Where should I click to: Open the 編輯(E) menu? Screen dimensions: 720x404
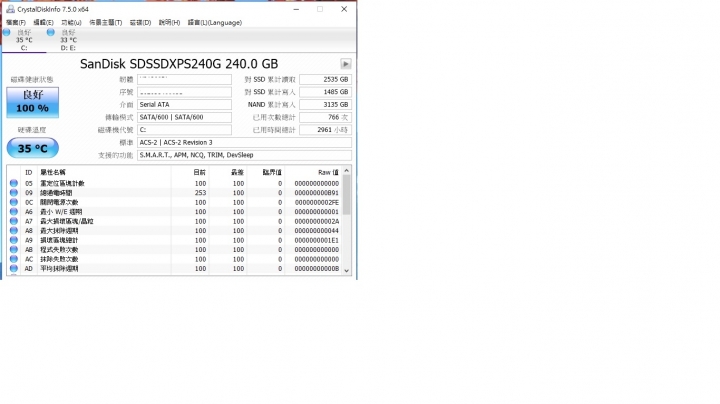tap(43, 22)
